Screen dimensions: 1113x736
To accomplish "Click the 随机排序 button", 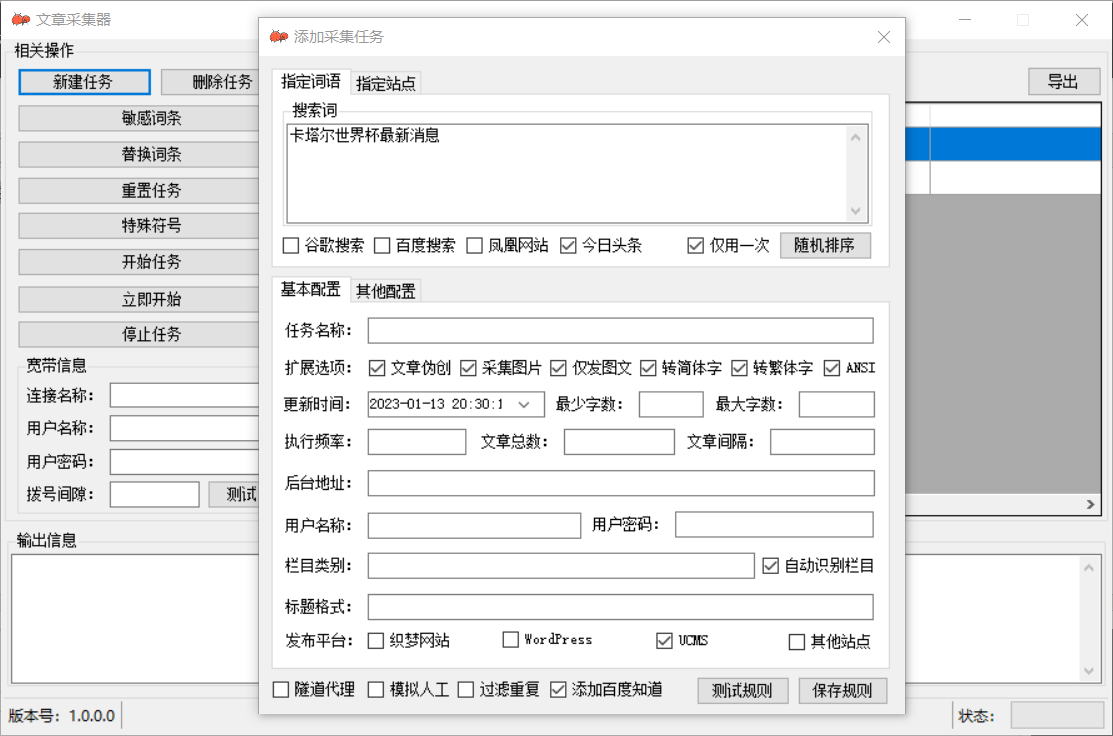I will point(825,246).
